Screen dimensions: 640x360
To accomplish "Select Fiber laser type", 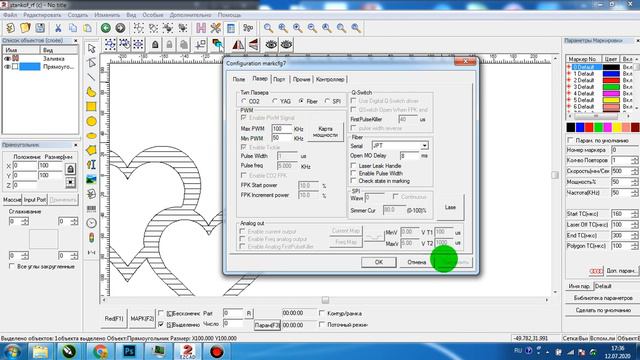I will pyautogui.click(x=301, y=101).
